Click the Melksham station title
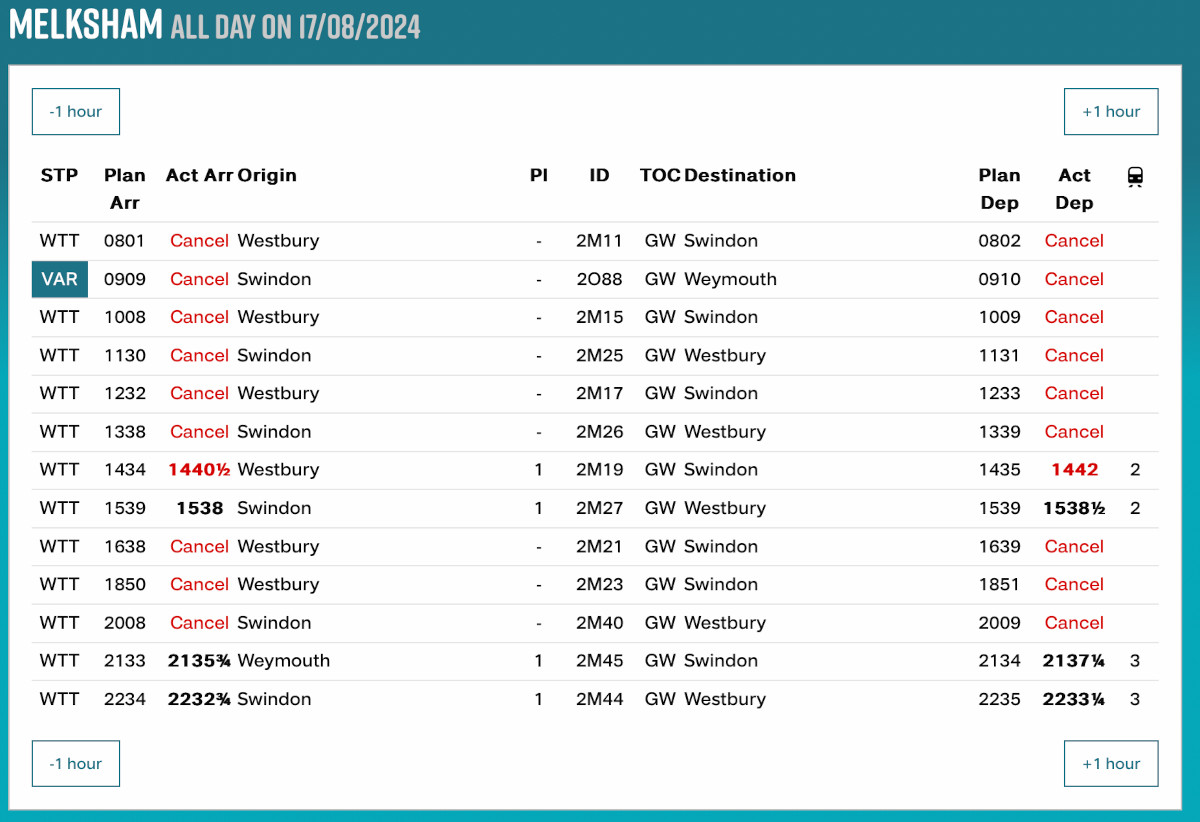This screenshot has width=1200, height=822. click(x=86, y=24)
